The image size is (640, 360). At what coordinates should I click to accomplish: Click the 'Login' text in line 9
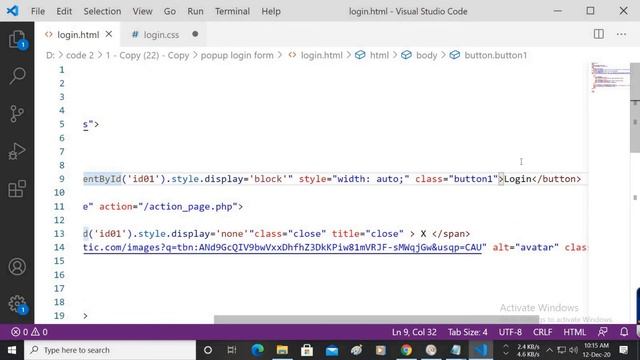tap(518, 179)
